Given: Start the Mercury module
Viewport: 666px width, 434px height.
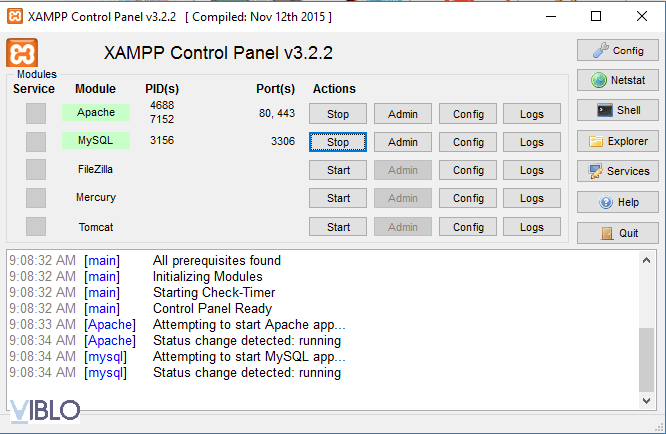Looking at the screenshot, I should click(x=338, y=198).
